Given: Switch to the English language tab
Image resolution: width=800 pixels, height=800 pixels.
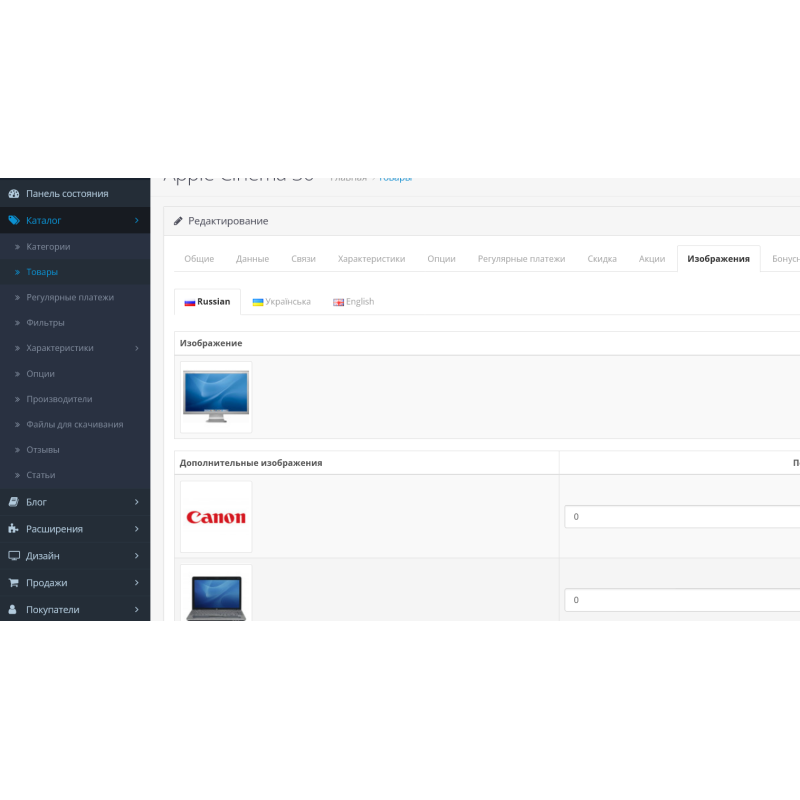Looking at the screenshot, I should tap(354, 302).
